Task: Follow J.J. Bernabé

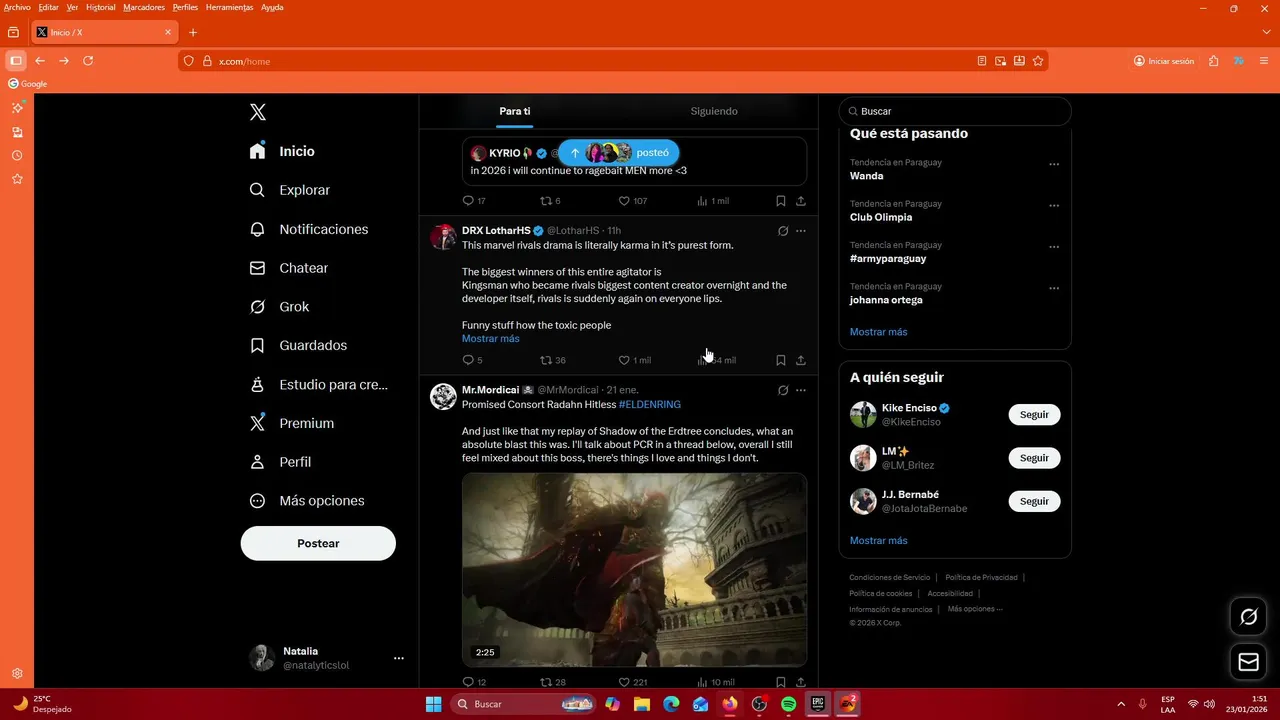Action: tap(1034, 501)
